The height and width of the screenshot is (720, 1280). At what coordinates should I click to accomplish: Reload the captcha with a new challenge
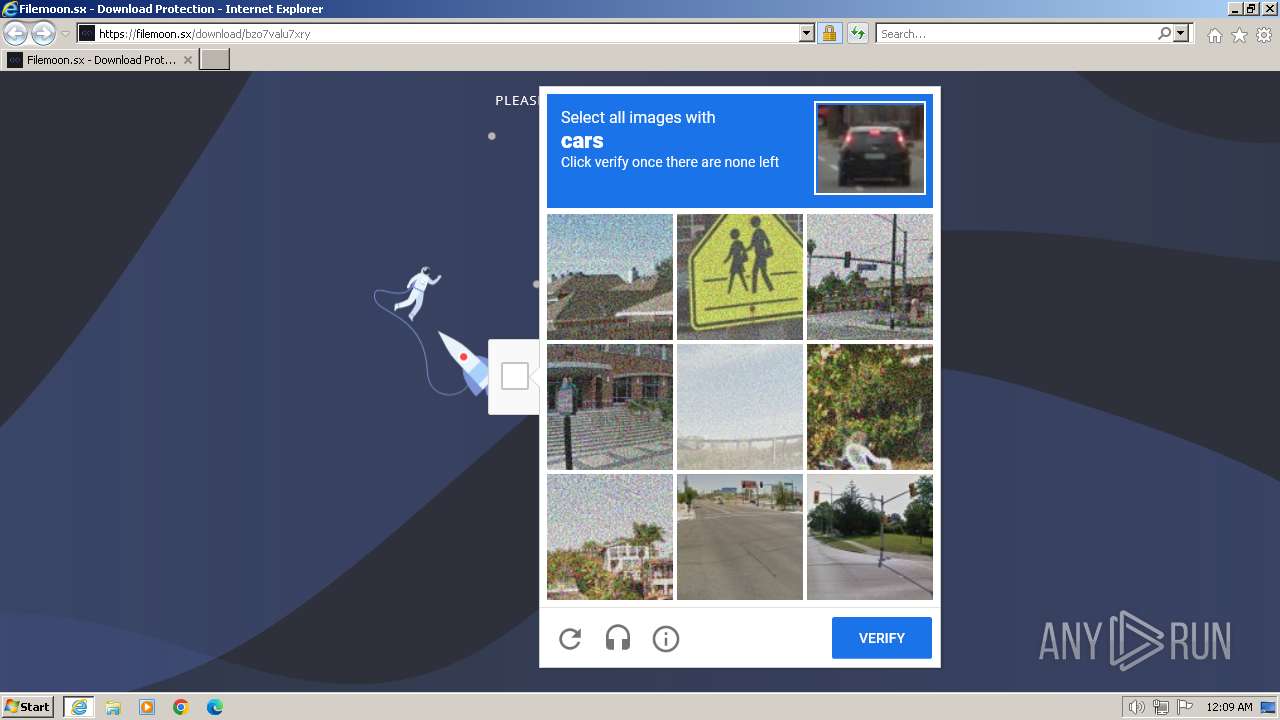pyautogui.click(x=570, y=638)
